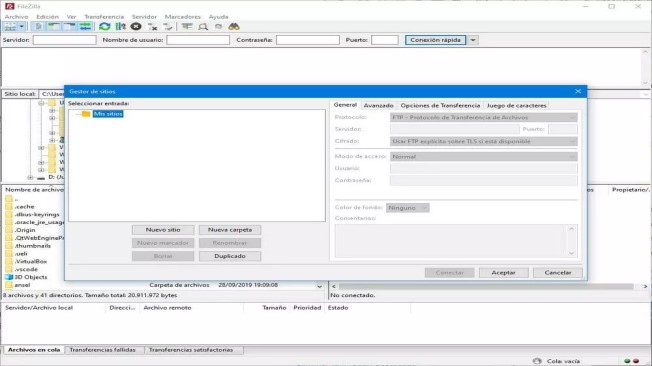
Task: Open the Archivo menu
Action: (x=16, y=17)
